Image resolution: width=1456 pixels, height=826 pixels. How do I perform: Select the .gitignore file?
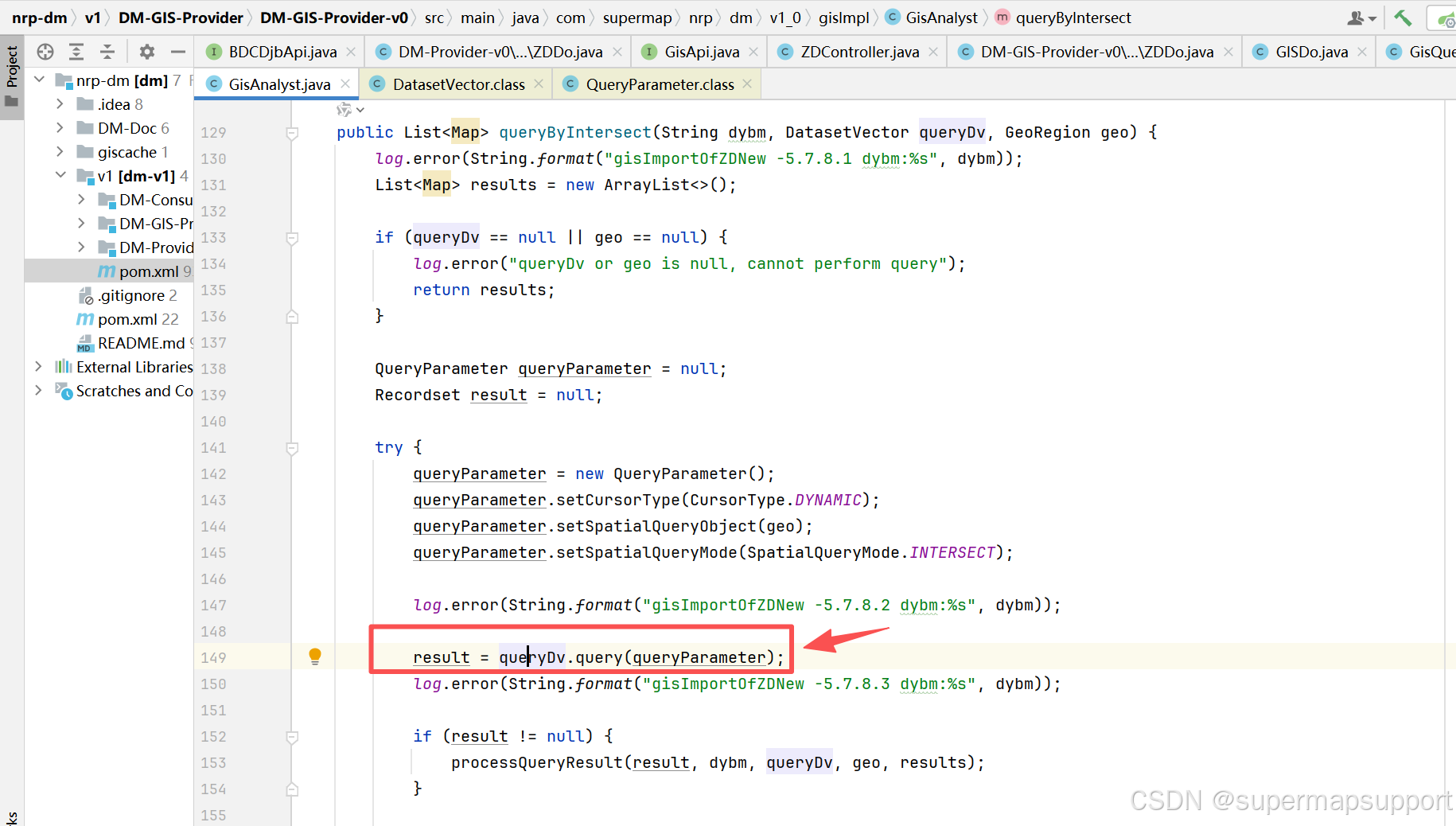coord(109,295)
